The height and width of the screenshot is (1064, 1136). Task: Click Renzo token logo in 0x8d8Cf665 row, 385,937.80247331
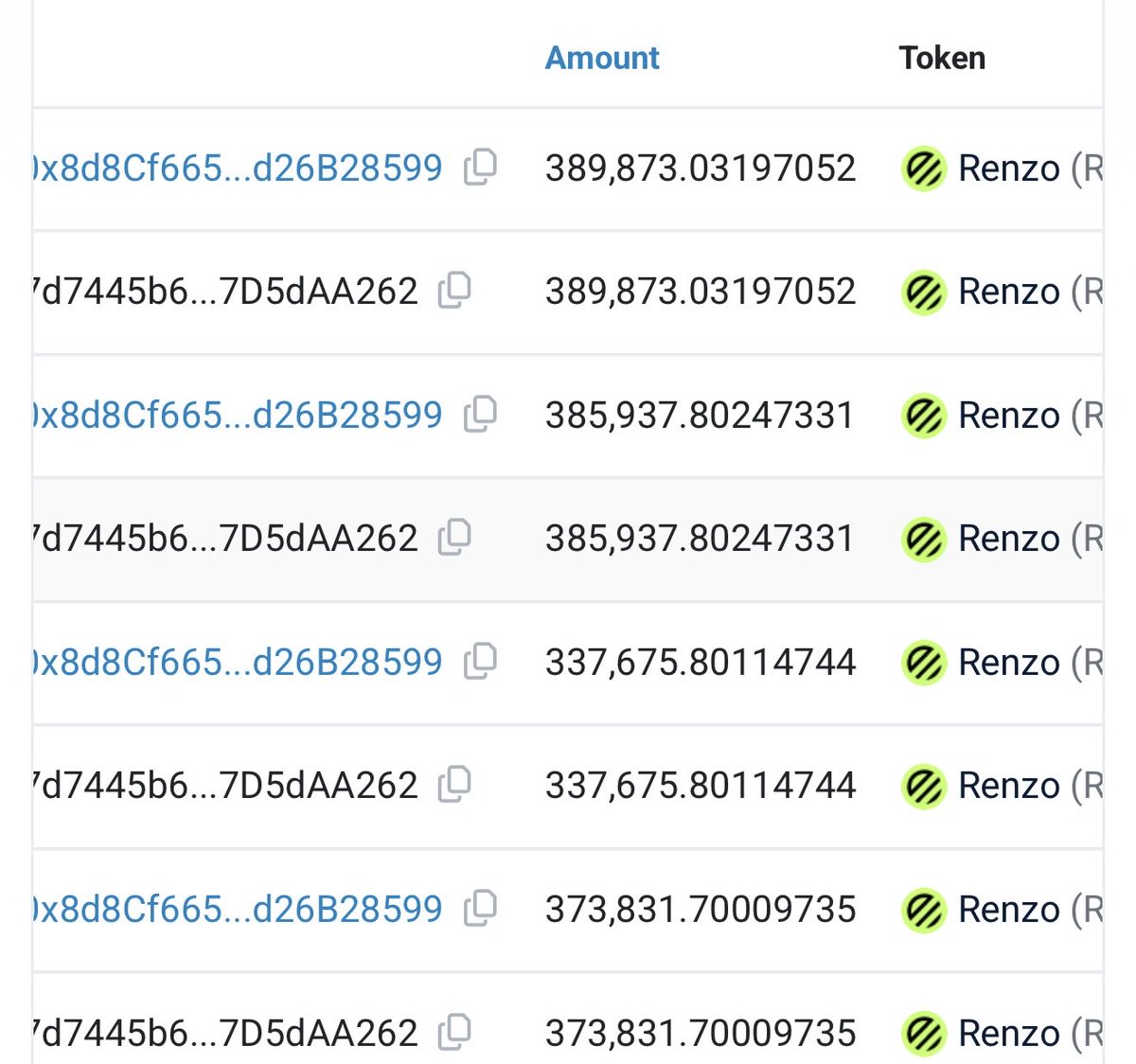(x=924, y=416)
